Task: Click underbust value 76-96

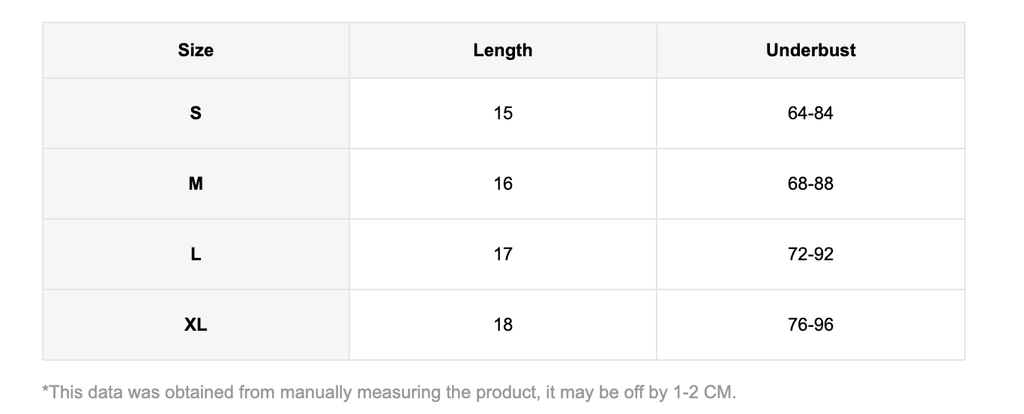Action: [810, 325]
